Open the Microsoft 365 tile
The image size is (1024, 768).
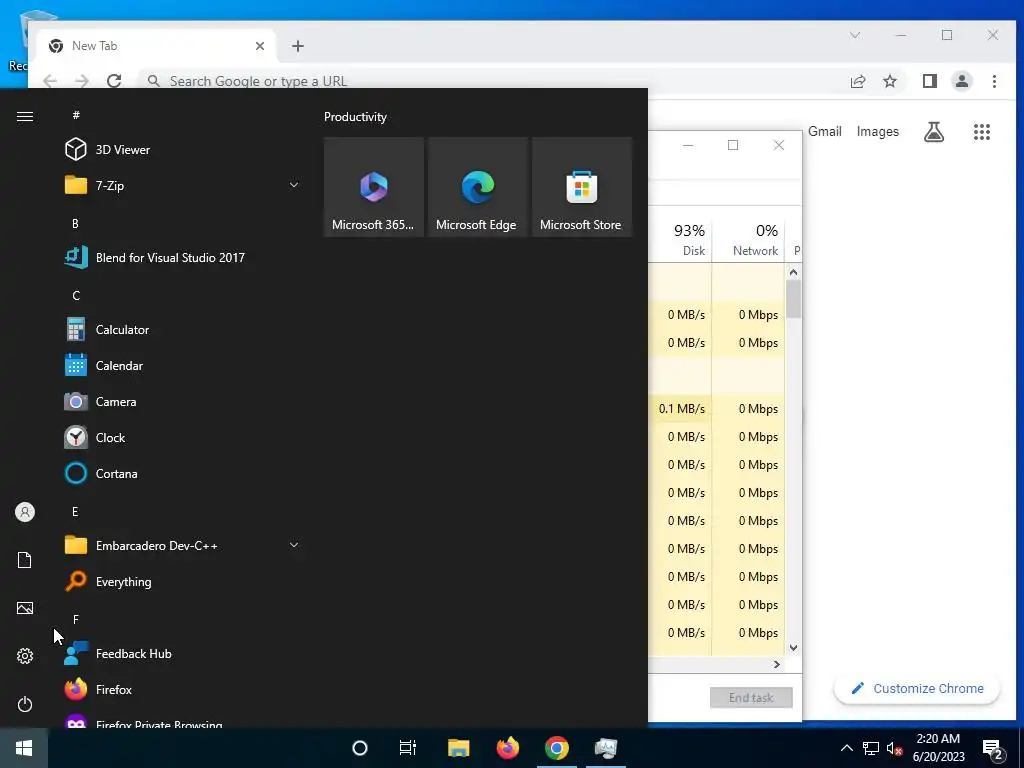point(374,187)
